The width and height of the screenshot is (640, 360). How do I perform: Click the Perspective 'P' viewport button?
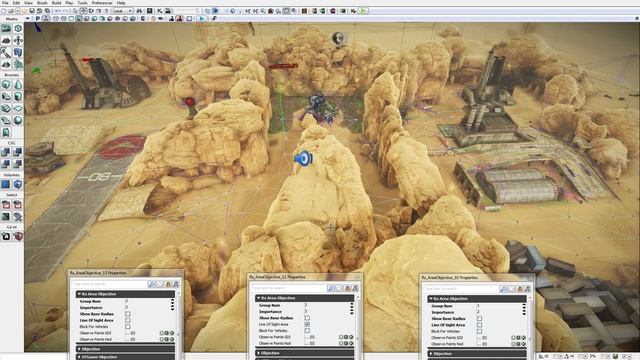pos(38,18)
